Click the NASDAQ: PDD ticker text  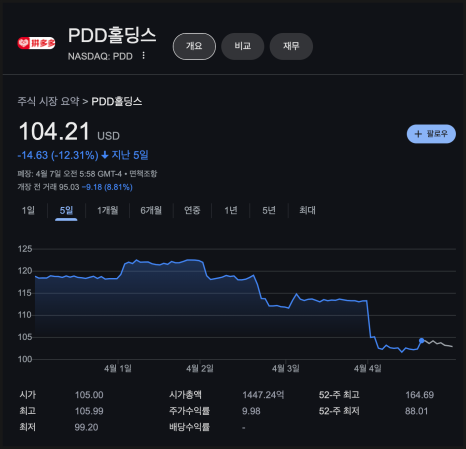coord(100,56)
